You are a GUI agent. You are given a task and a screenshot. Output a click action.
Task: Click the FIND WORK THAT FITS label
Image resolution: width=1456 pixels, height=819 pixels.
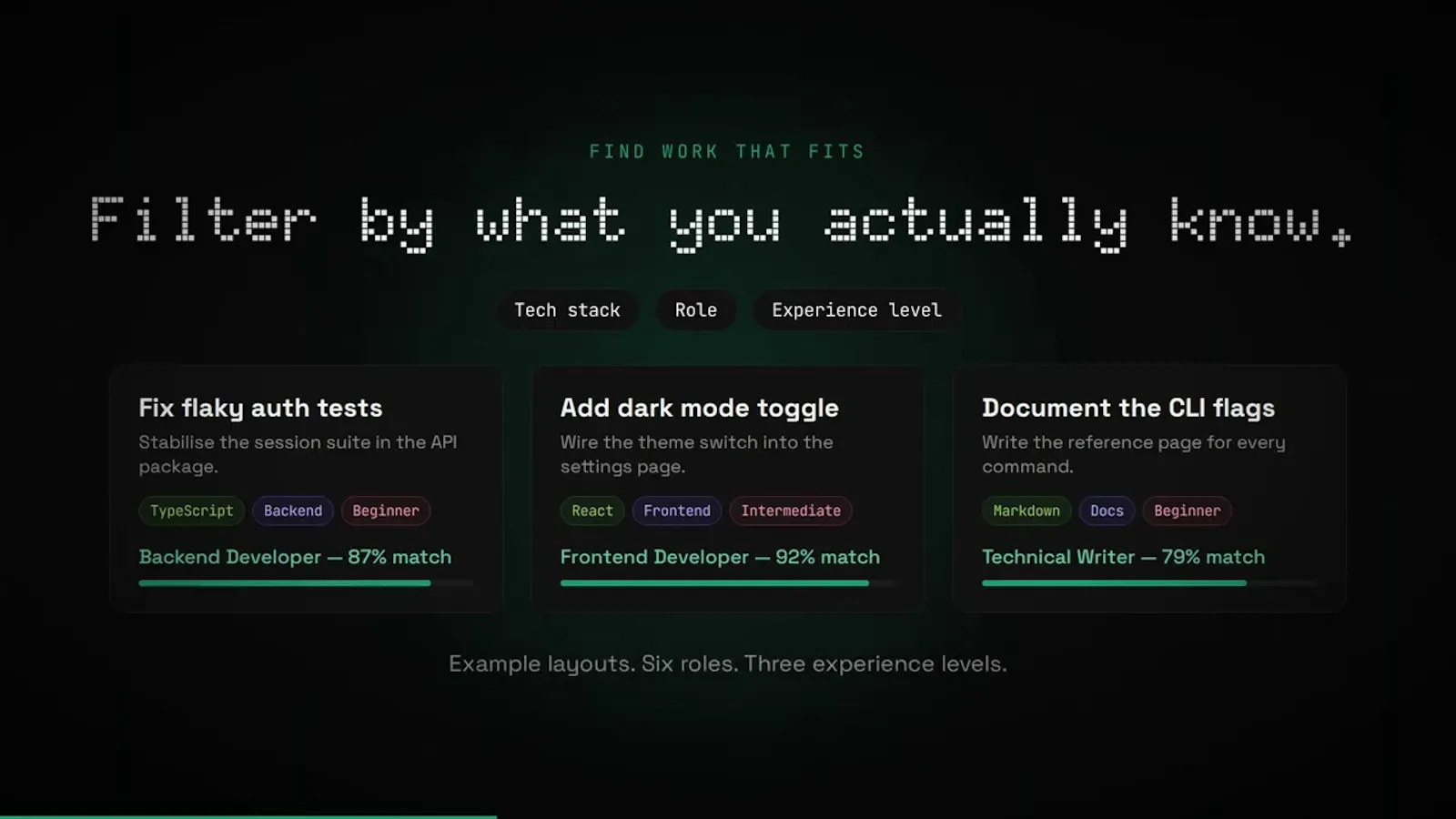coord(727,152)
